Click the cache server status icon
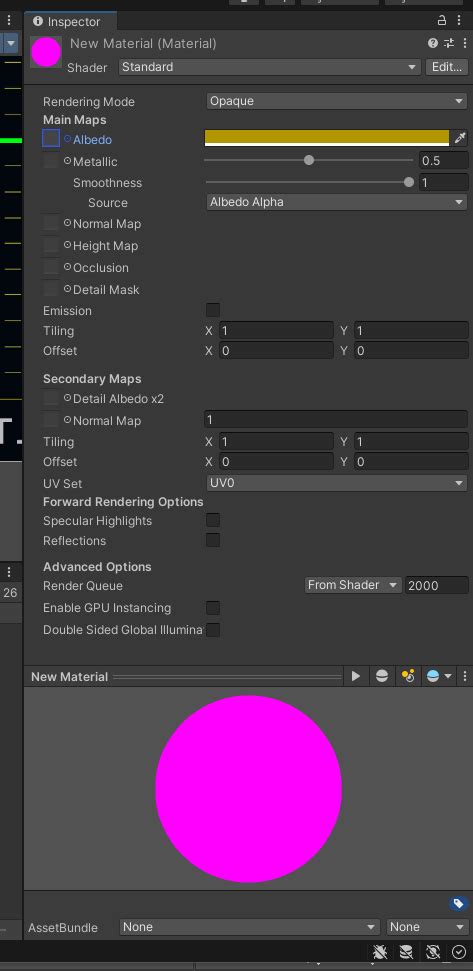 pos(406,951)
